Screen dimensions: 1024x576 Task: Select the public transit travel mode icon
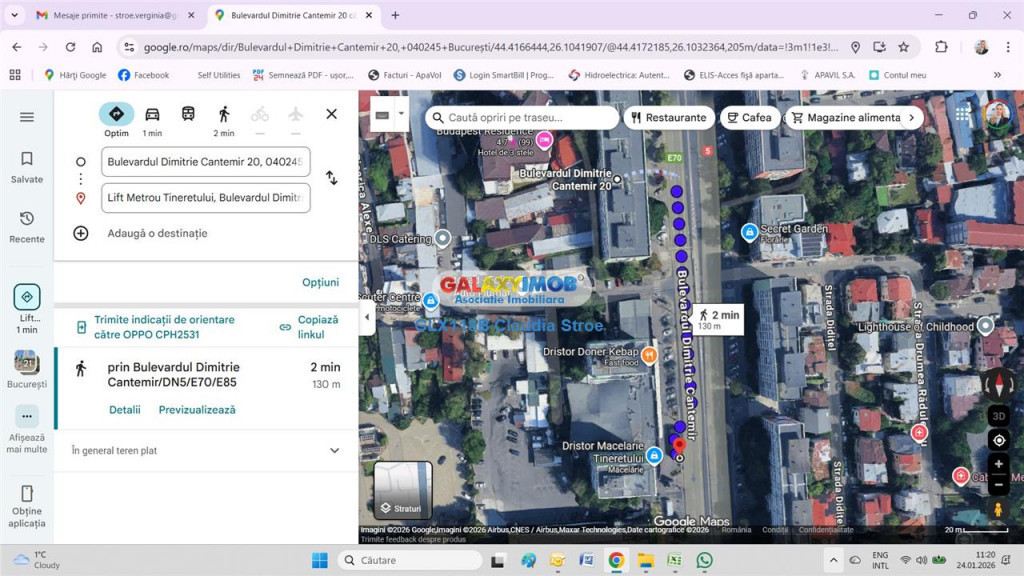(188, 114)
